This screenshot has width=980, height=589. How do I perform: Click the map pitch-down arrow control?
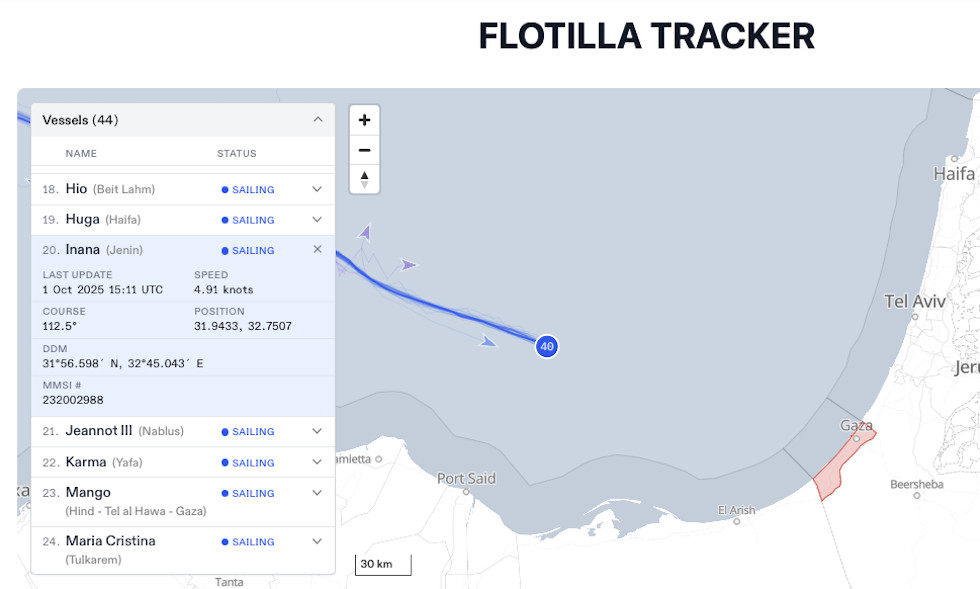point(364,183)
